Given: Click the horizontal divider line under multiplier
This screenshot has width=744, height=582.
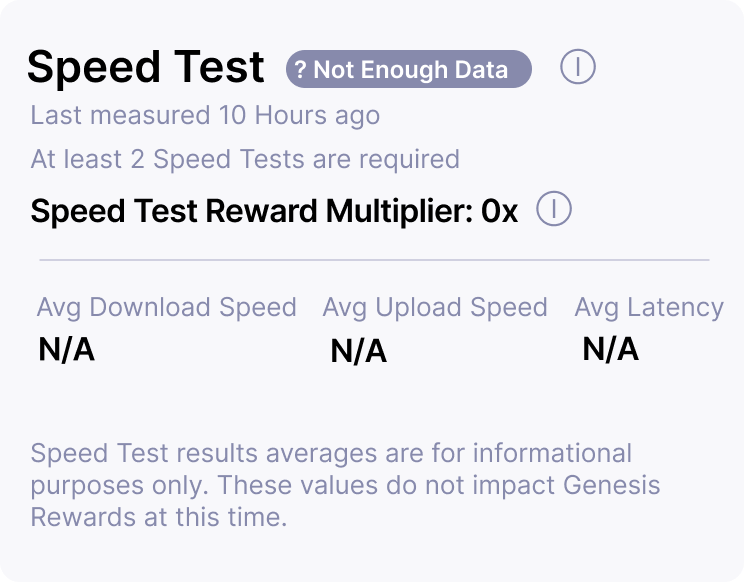Looking at the screenshot, I should tap(374, 260).
